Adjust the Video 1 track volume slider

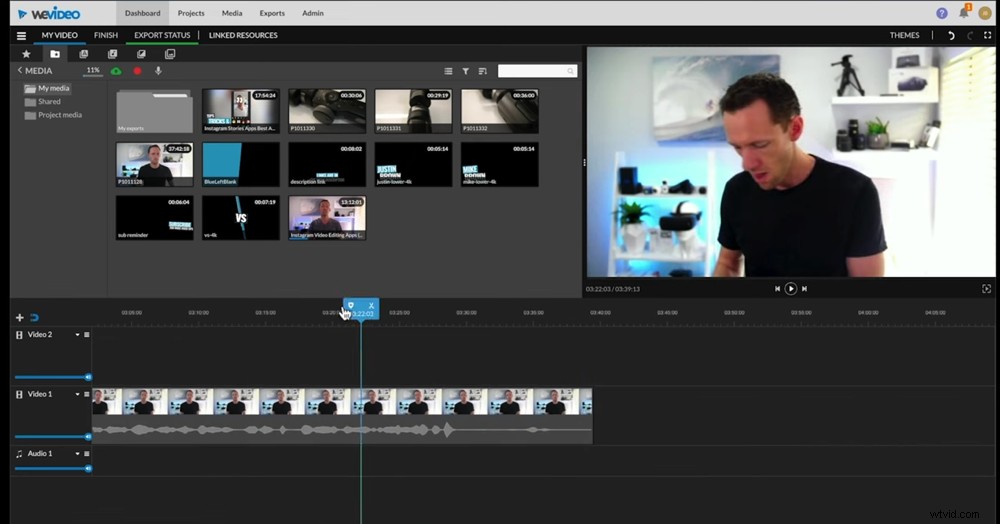pyautogui.click(x=53, y=437)
